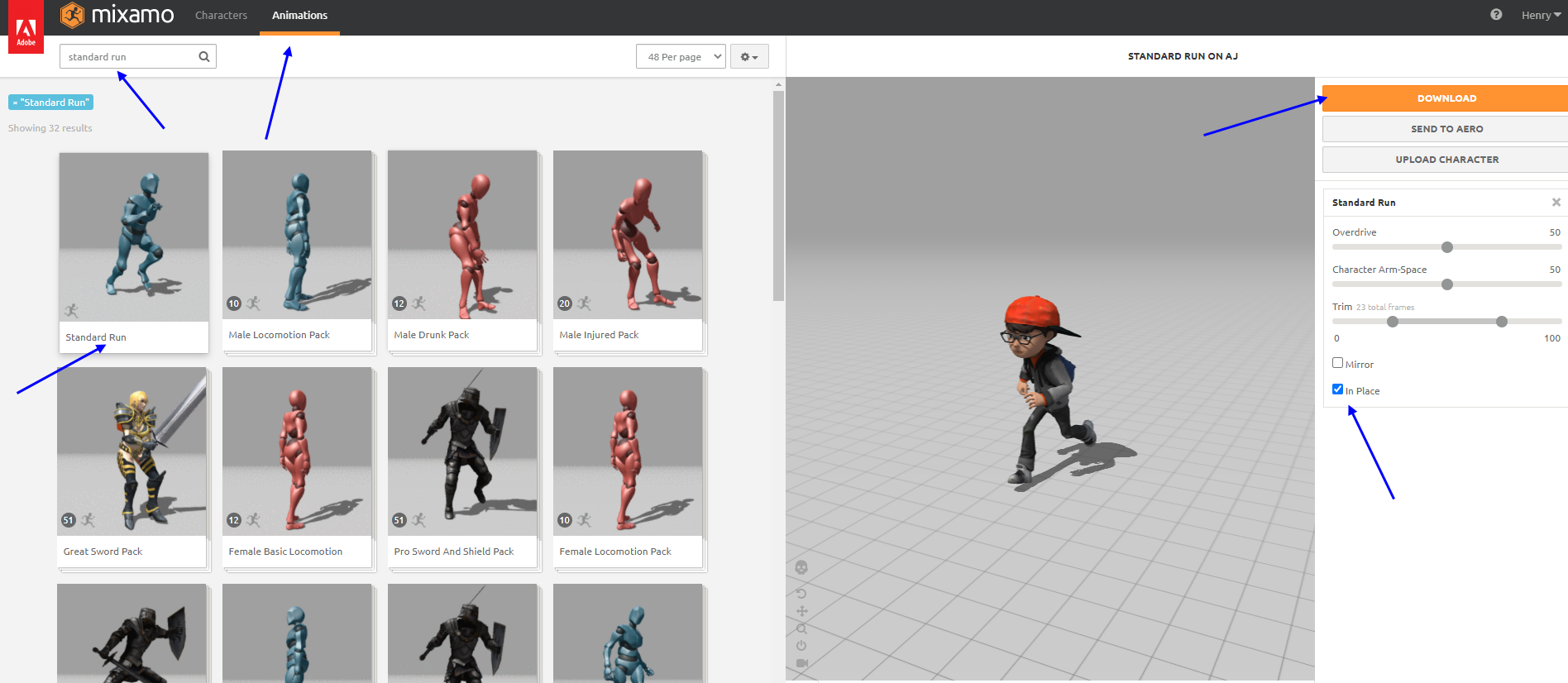1568x683 pixels.
Task: Open the 48 Per page dropdown
Action: (x=681, y=56)
